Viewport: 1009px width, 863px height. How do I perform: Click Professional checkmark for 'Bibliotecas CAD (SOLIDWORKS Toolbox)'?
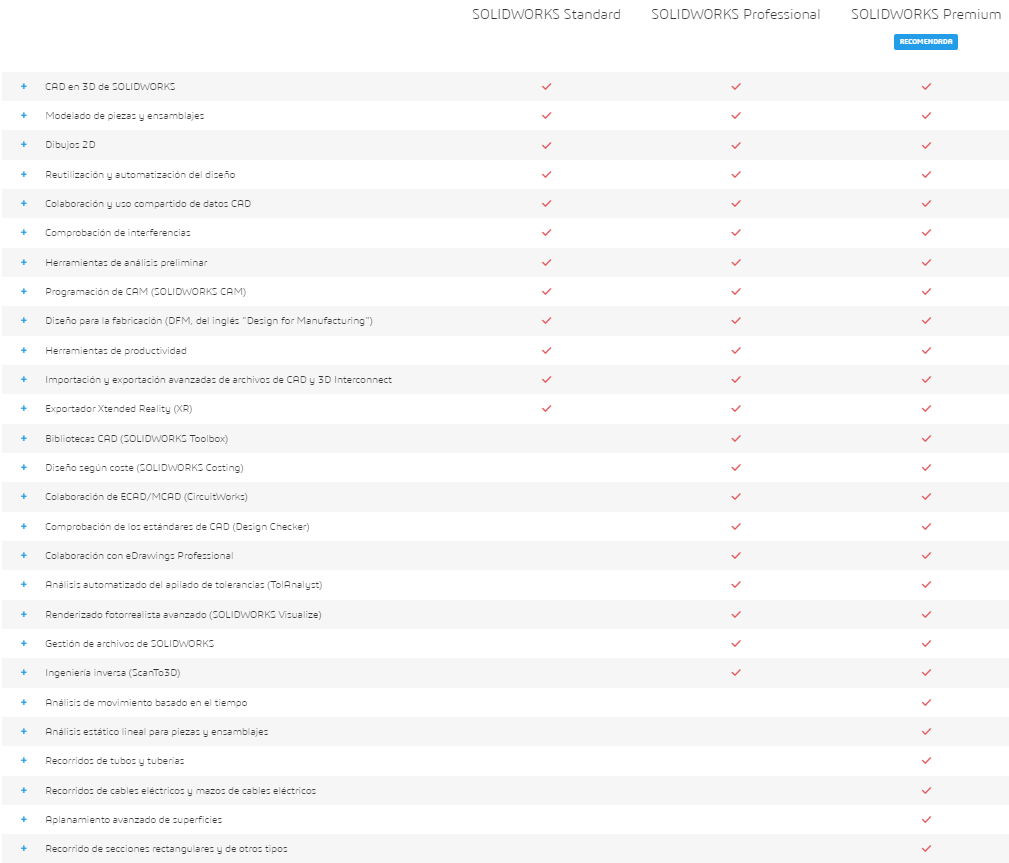pyautogui.click(x=736, y=438)
